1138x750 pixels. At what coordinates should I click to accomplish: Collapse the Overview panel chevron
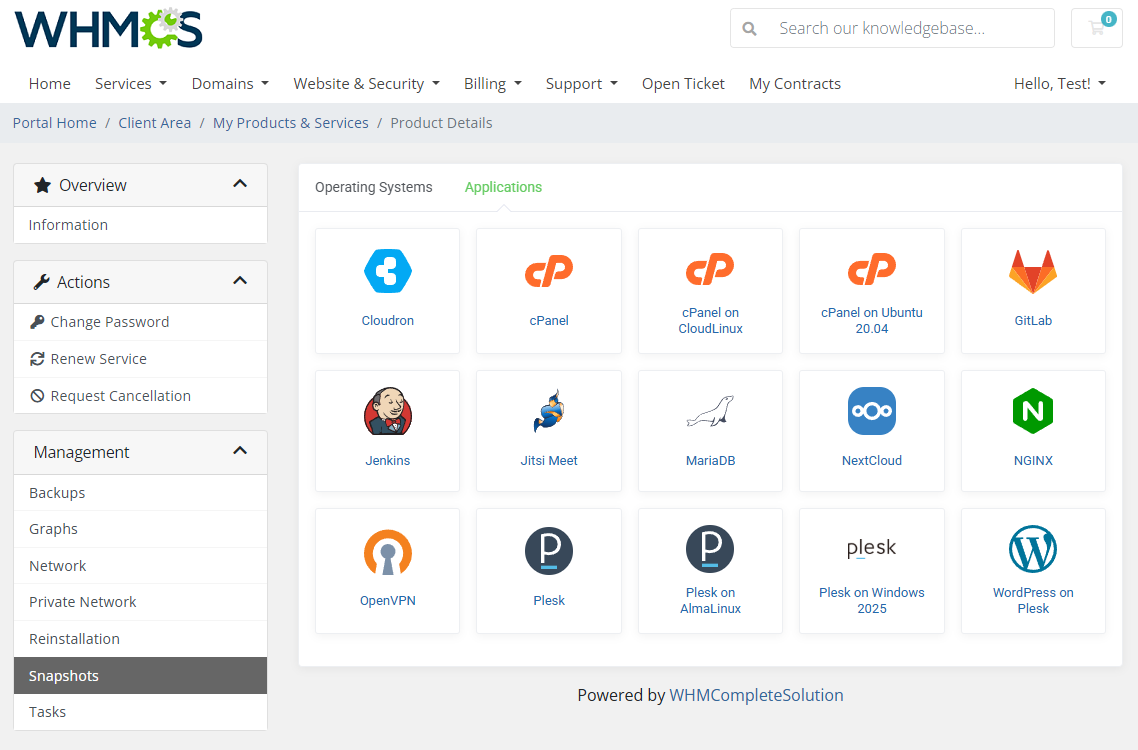tap(240, 184)
